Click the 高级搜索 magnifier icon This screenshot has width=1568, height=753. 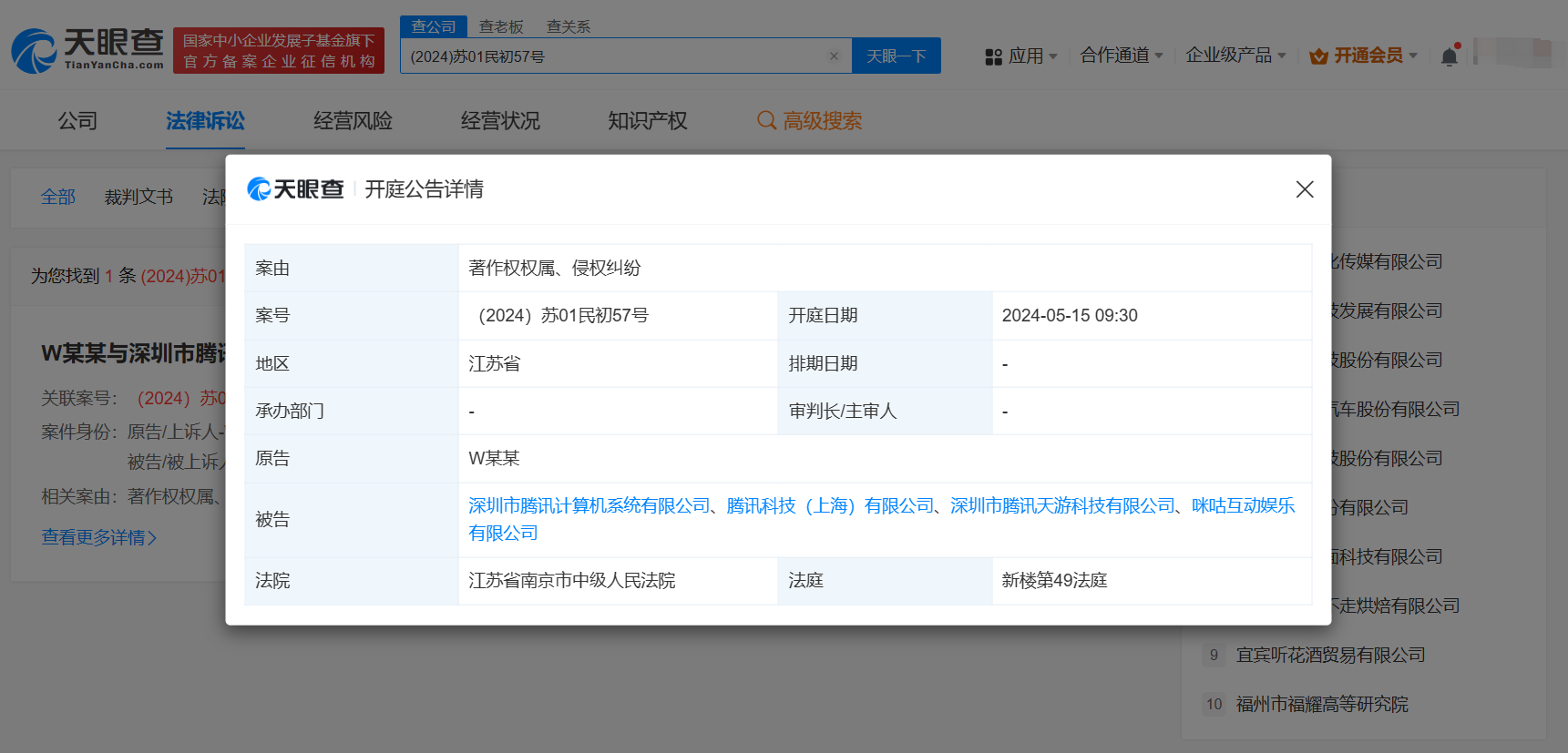[766, 121]
